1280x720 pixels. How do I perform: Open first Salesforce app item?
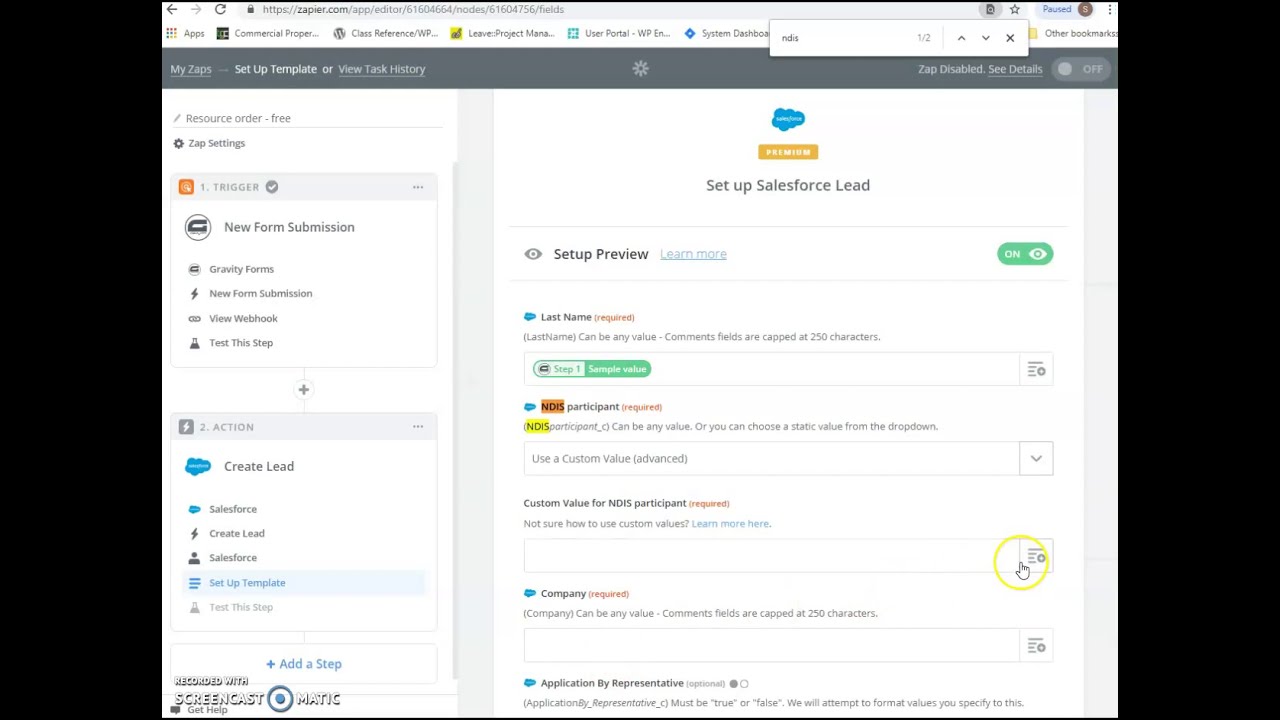232,509
